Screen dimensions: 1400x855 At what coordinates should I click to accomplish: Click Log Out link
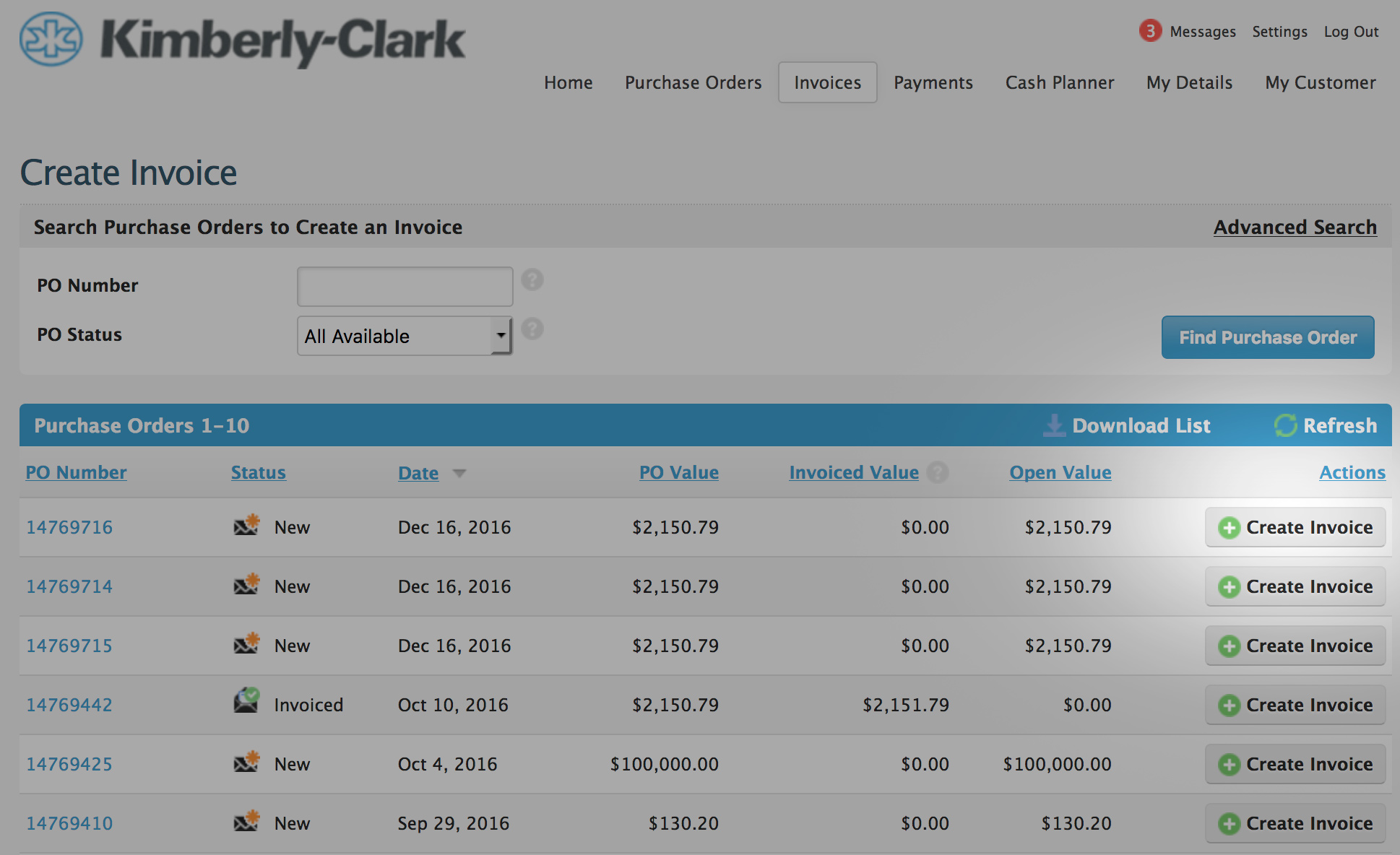click(1352, 32)
